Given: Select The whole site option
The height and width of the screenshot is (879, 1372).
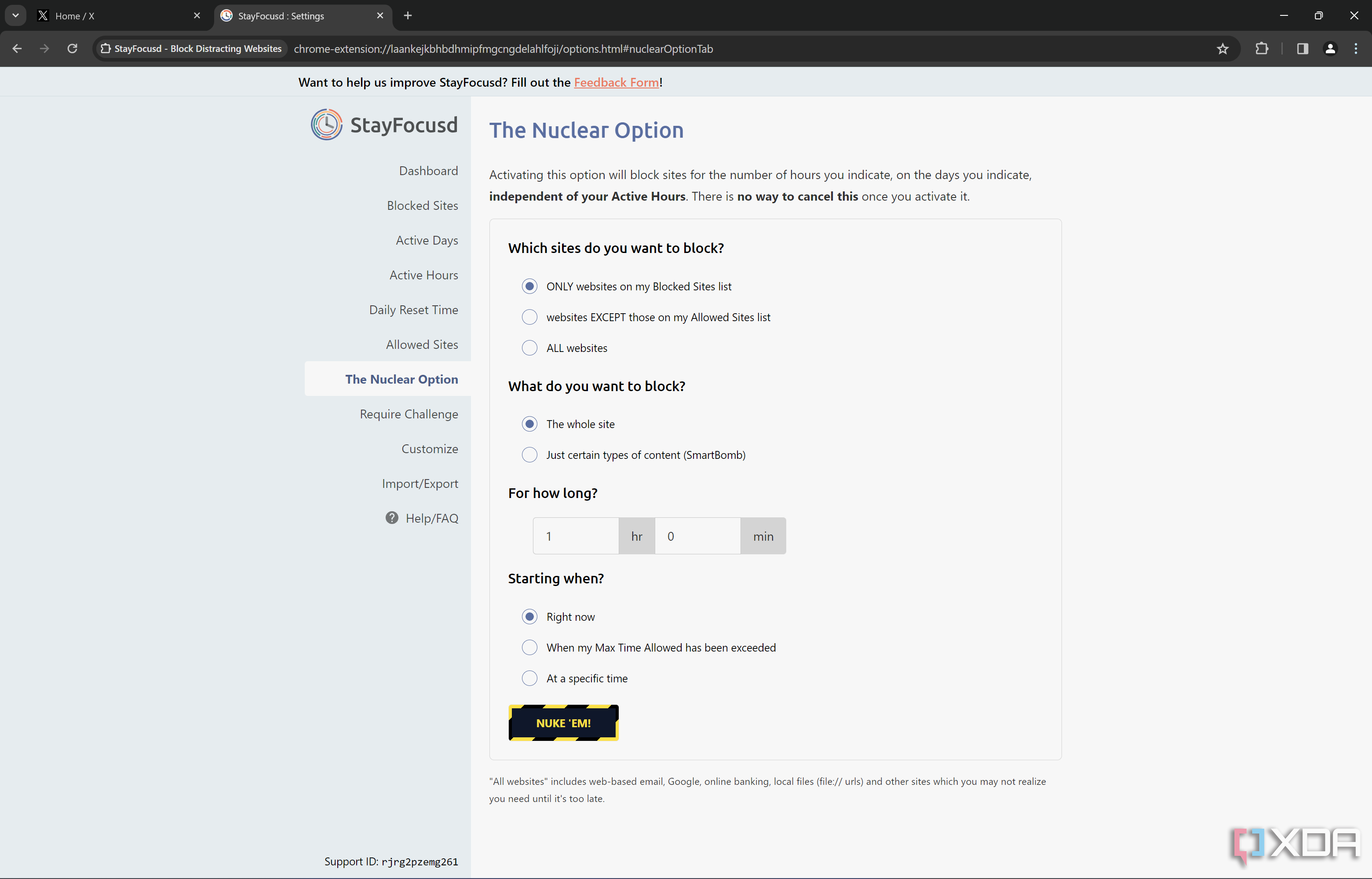Looking at the screenshot, I should click(529, 424).
